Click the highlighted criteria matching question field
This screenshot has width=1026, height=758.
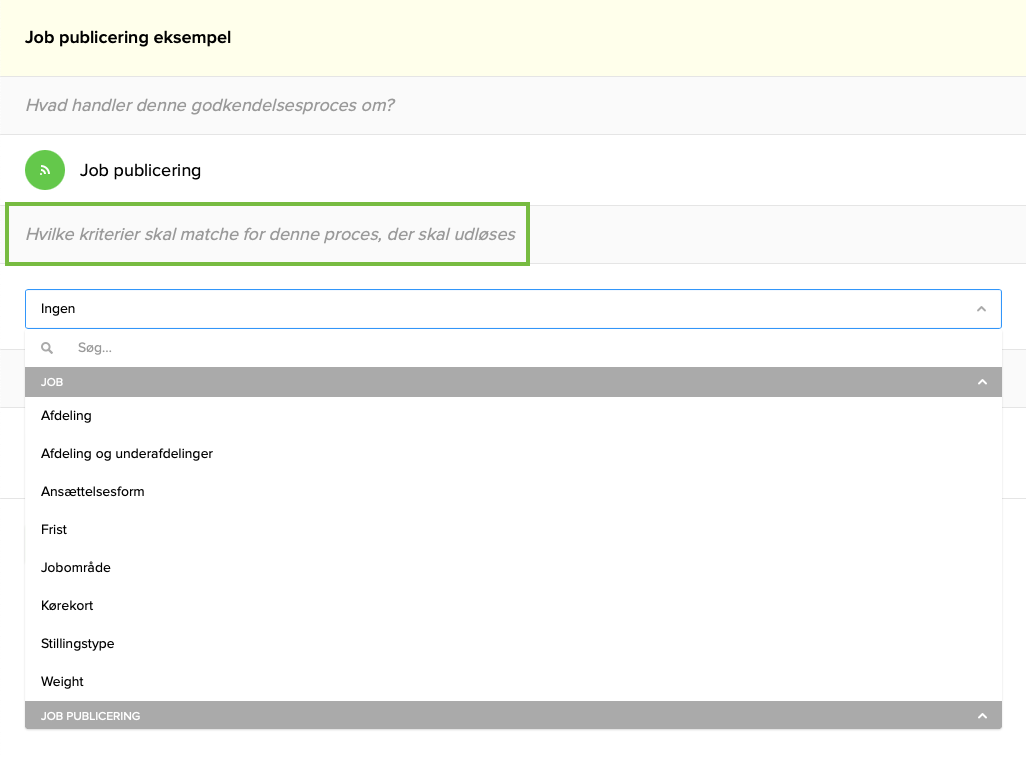(x=268, y=233)
